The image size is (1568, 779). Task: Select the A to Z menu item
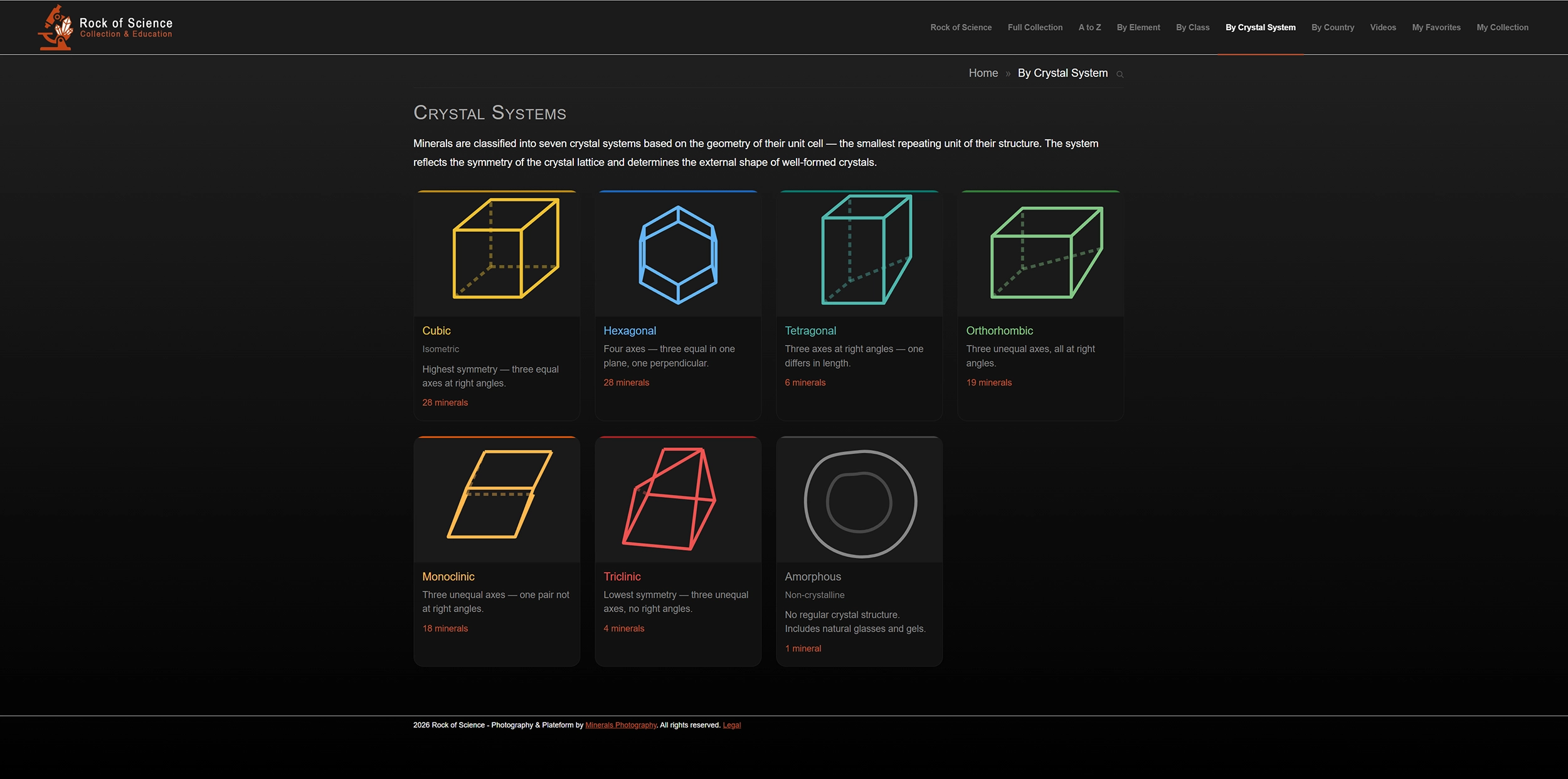click(1089, 28)
